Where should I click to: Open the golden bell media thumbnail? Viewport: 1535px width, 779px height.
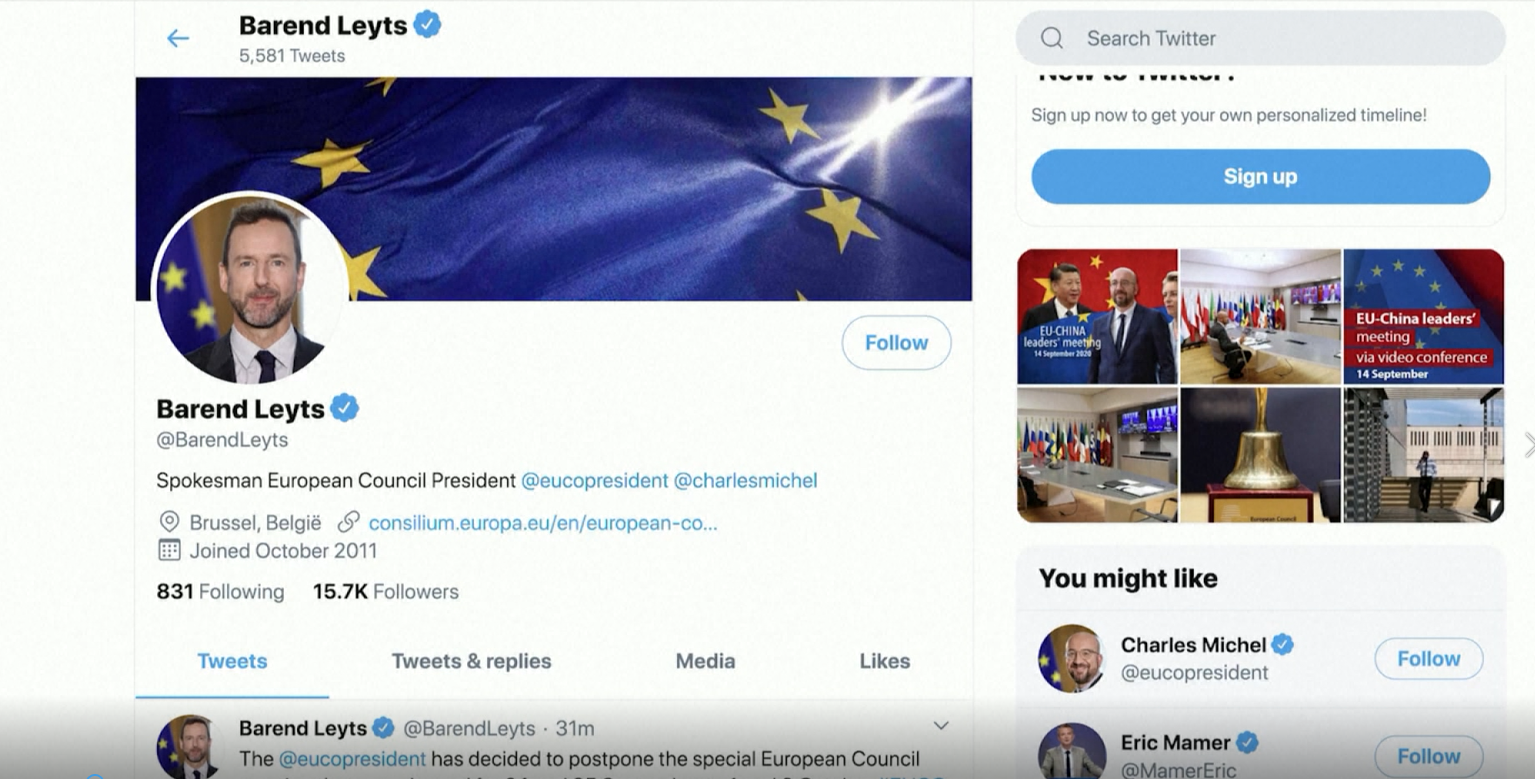[1260, 455]
